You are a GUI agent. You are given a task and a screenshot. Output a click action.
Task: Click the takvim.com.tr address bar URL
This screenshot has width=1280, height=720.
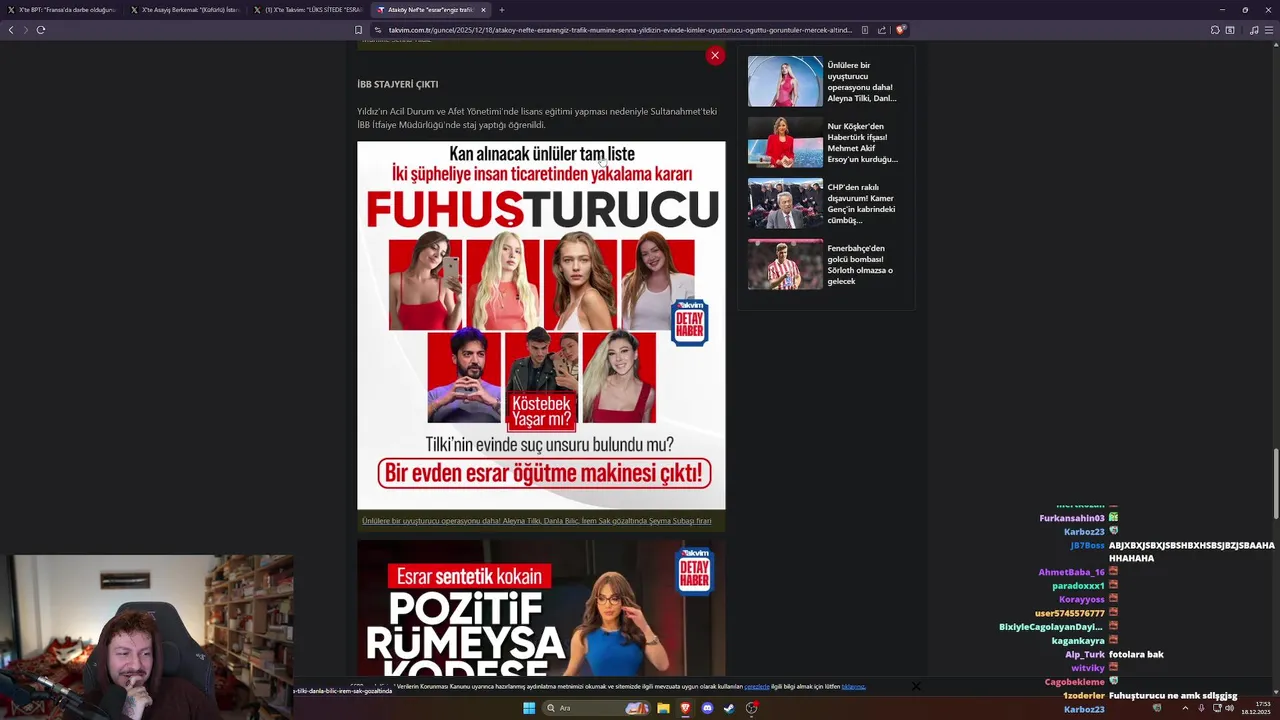(620, 30)
